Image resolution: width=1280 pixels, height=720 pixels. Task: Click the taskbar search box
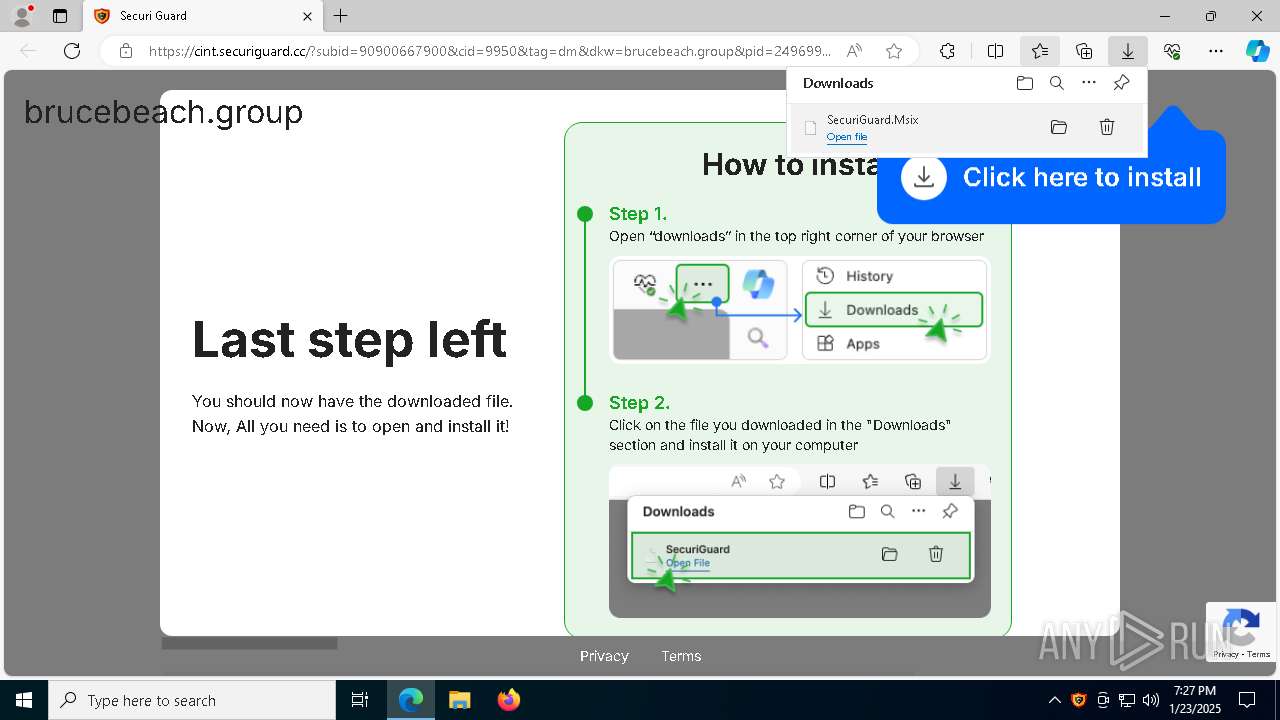[x=192, y=700]
